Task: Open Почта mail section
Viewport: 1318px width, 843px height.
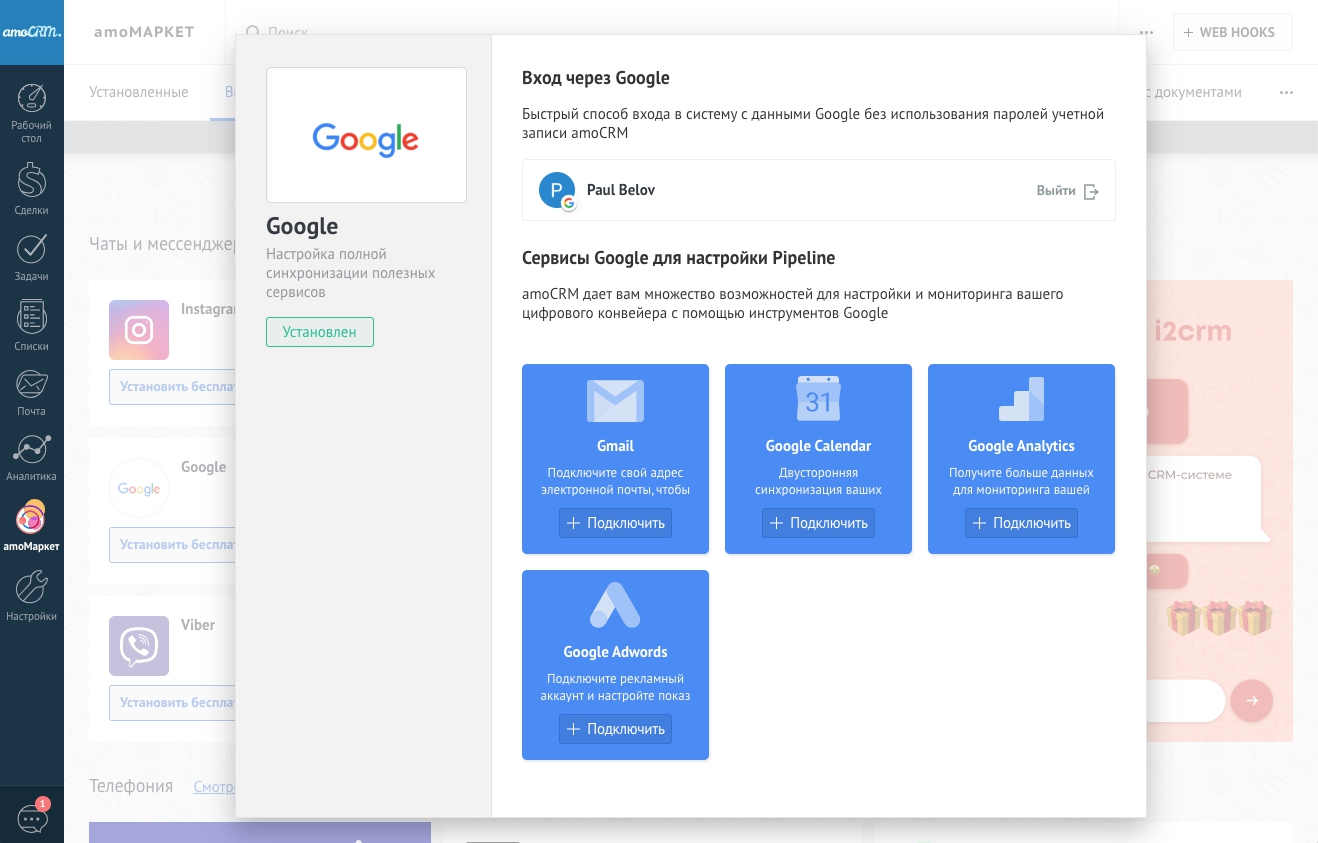Action: pos(31,392)
